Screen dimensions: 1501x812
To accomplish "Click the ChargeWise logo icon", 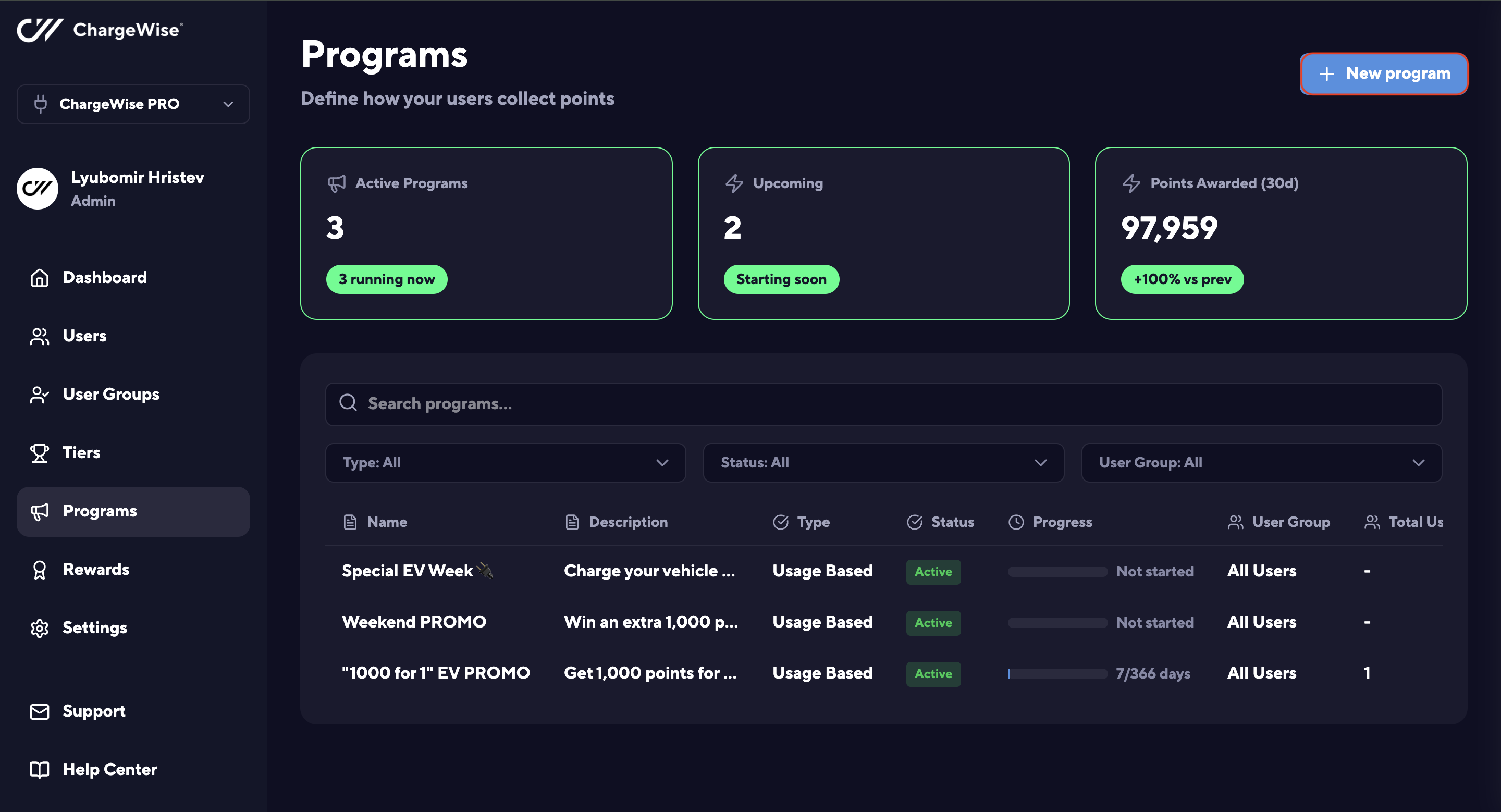I will pos(40,30).
